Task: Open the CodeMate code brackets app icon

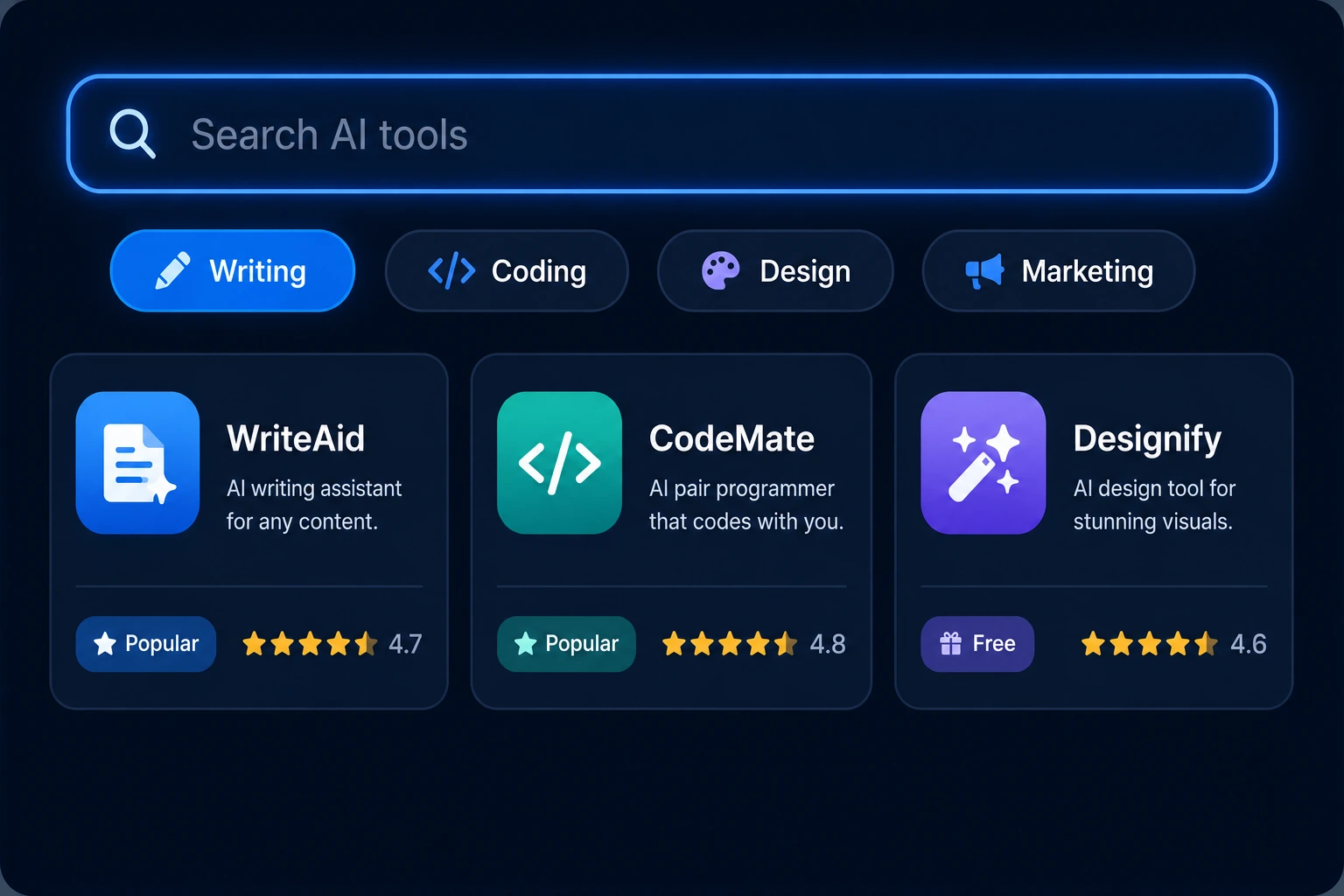Action: [560, 463]
